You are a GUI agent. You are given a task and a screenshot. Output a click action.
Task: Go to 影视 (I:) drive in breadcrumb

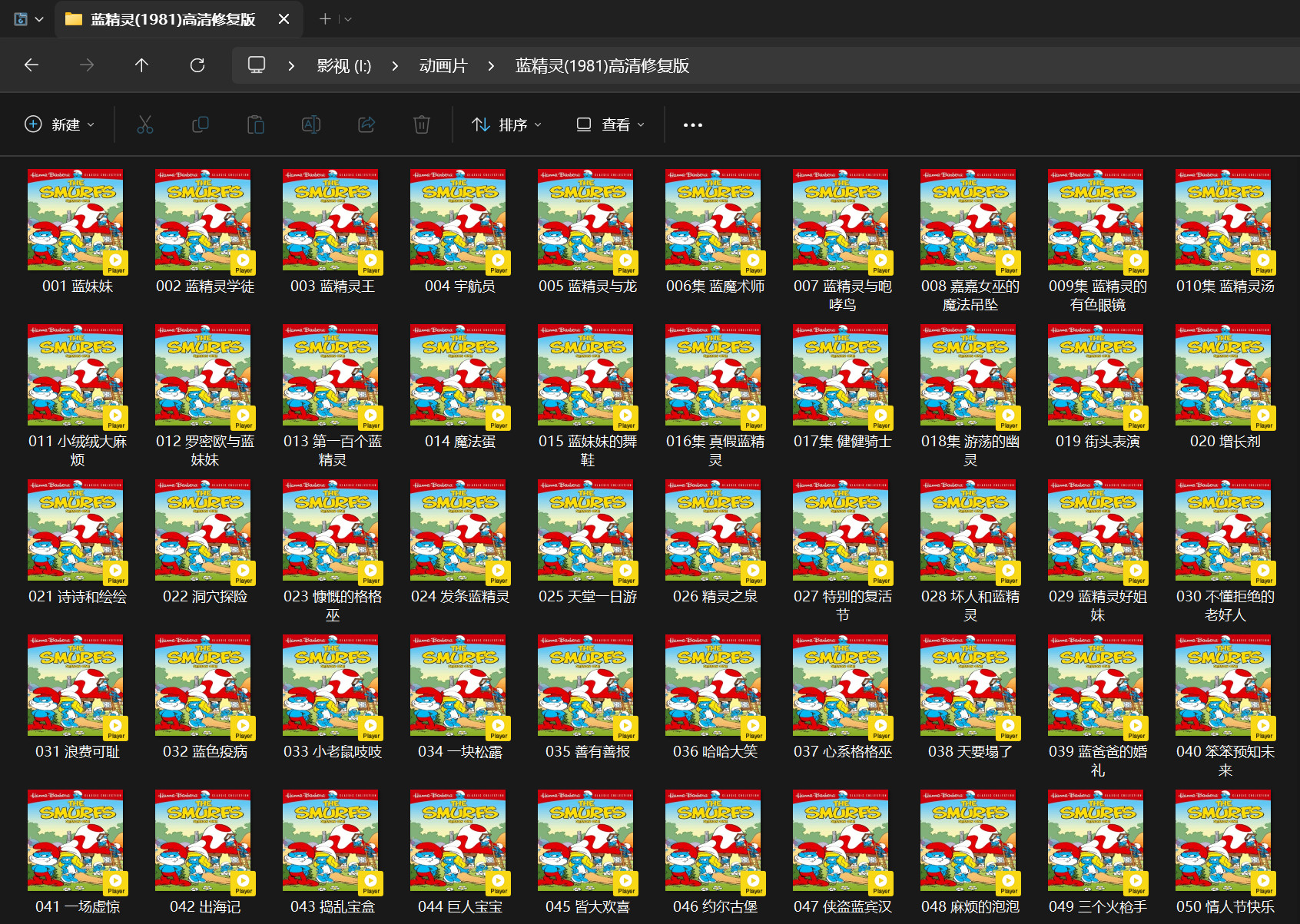point(343,66)
